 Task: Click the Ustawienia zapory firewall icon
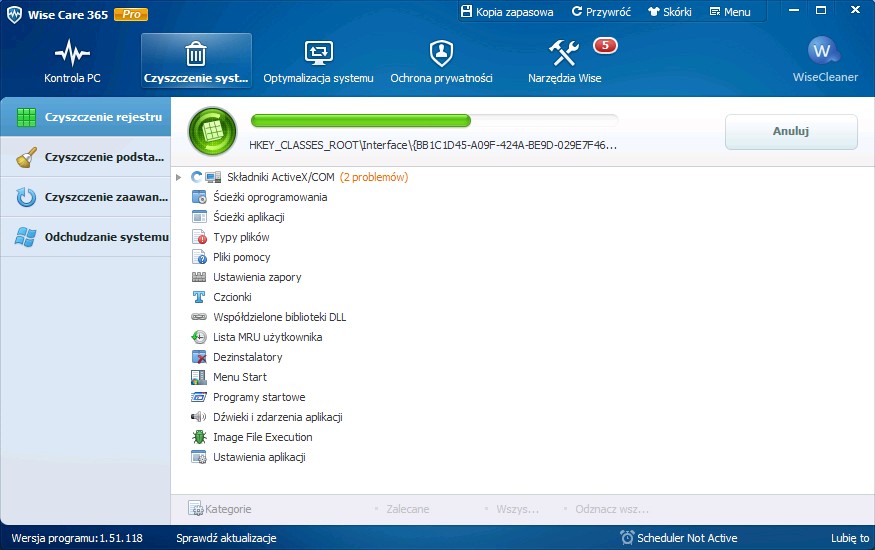click(199, 277)
